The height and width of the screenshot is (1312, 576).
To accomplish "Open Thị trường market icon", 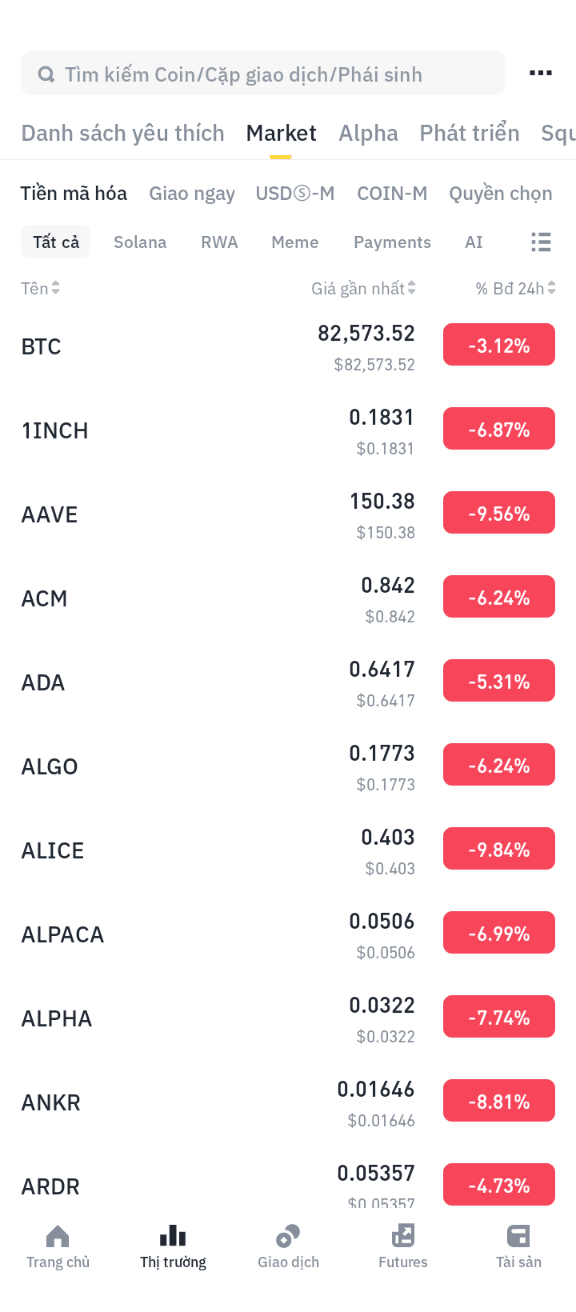I will click(x=173, y=1236).
